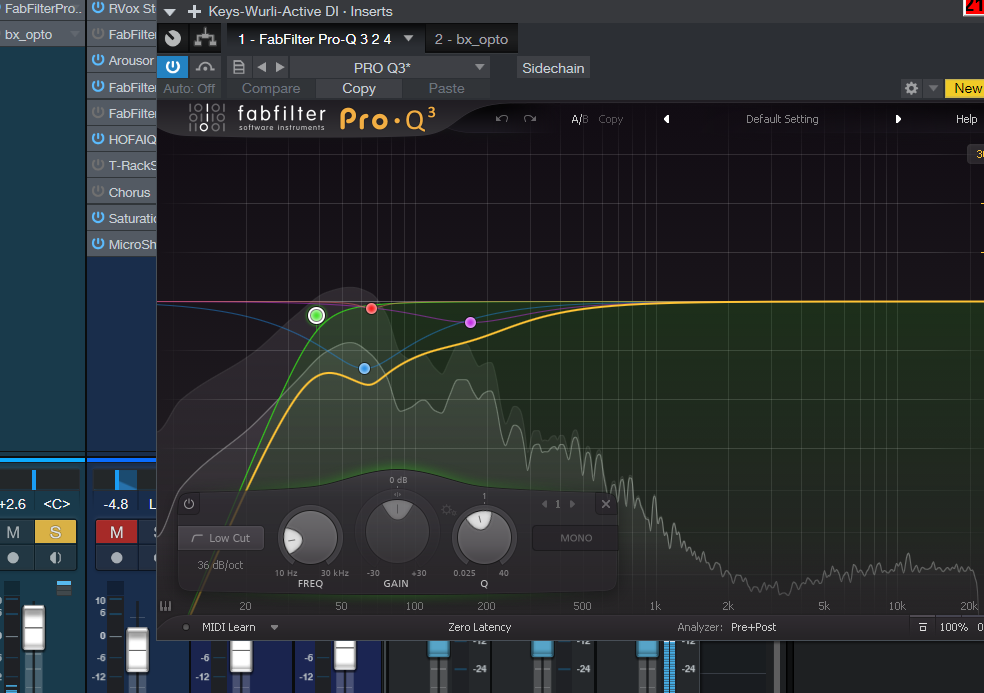Toggle the selected band's power button
Viewport: 984px width, 693px height.
189,503
